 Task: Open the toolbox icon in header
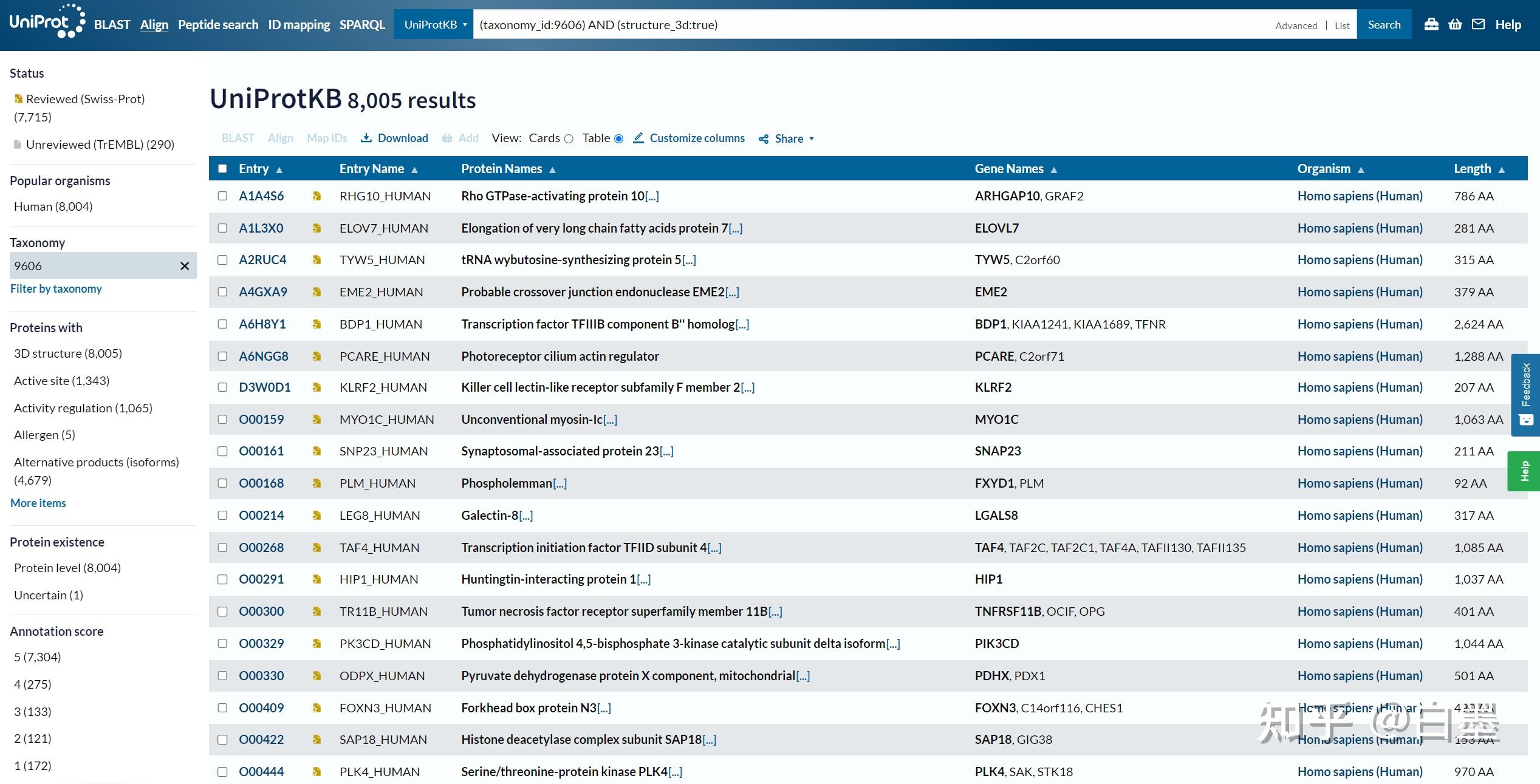coord(1431,24)
